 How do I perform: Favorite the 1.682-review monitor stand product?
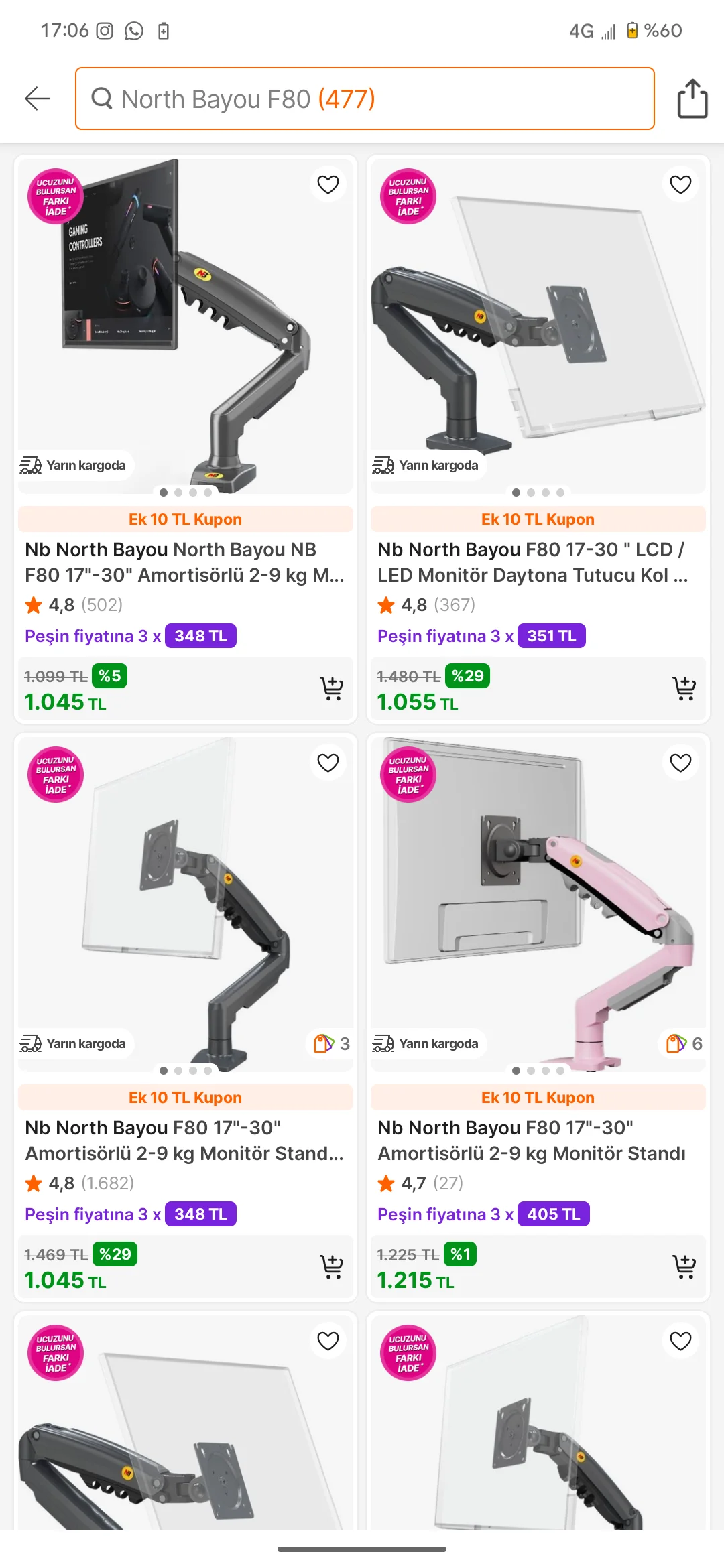pos(328,763)
